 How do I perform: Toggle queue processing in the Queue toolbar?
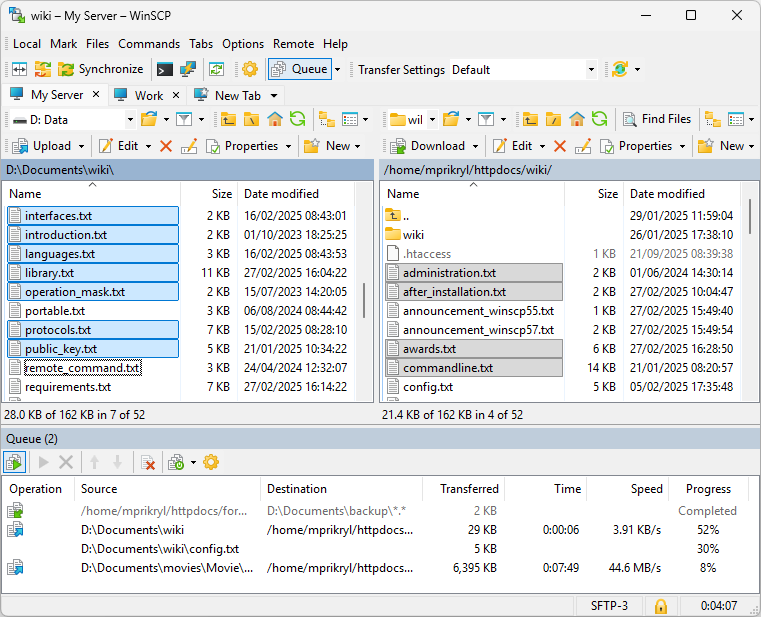coord(15,462)
